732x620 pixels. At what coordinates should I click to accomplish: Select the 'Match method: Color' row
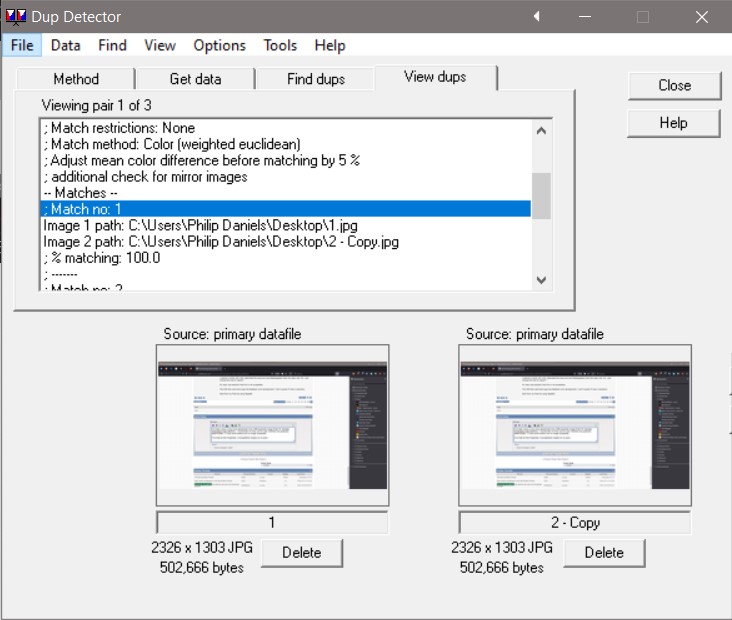[x=286, y=144]
